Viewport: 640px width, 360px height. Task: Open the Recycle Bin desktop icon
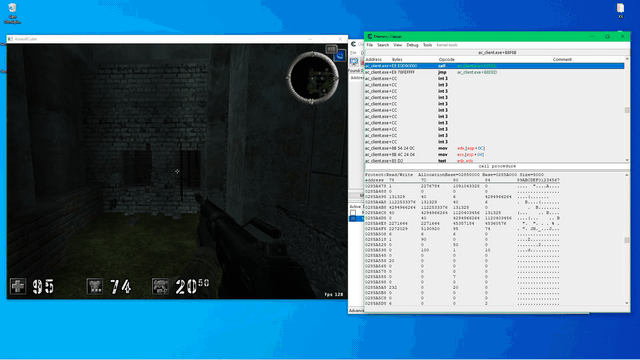click(x=12, y=13)
